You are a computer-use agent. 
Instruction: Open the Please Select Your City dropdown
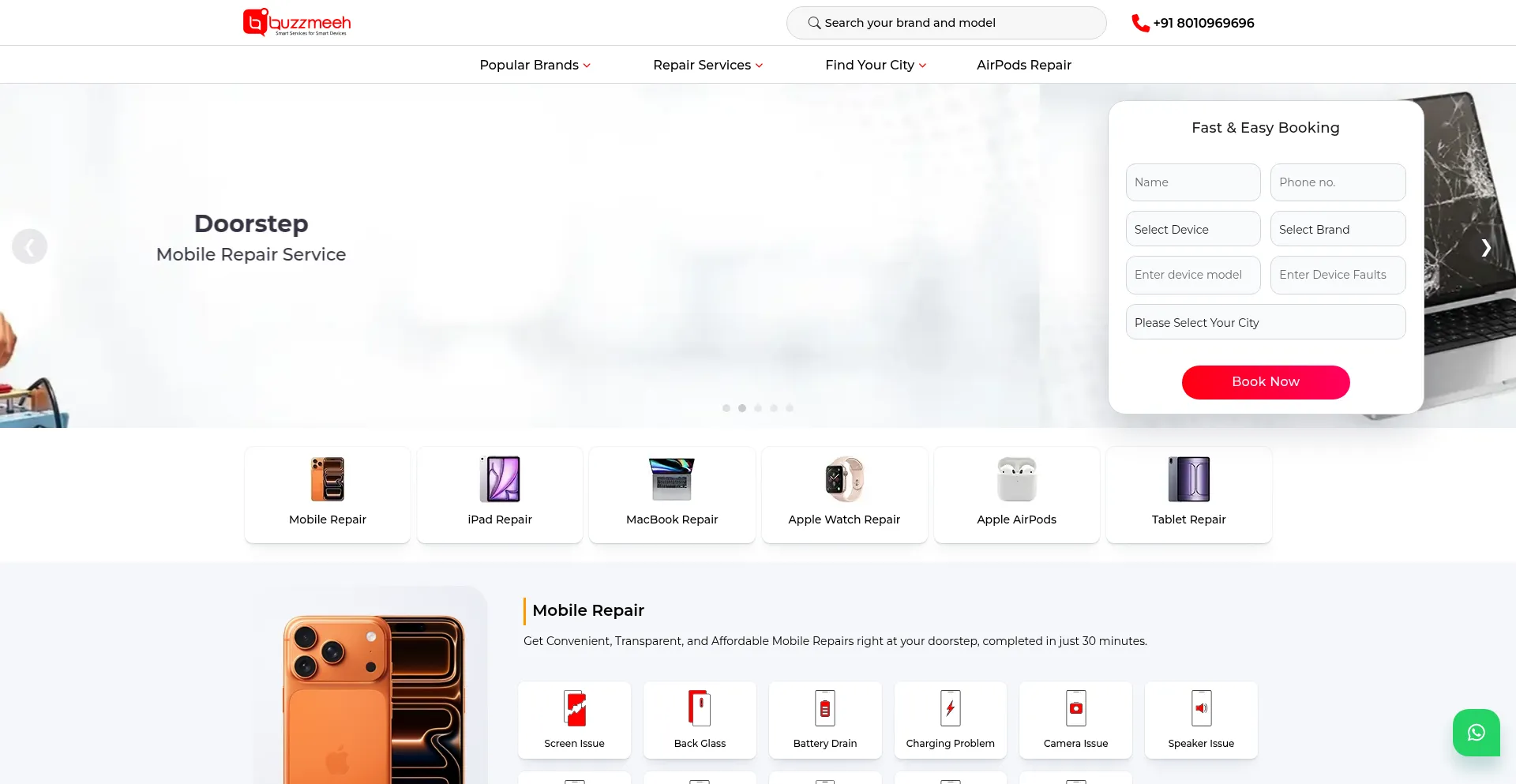[x=1266, y=322]
